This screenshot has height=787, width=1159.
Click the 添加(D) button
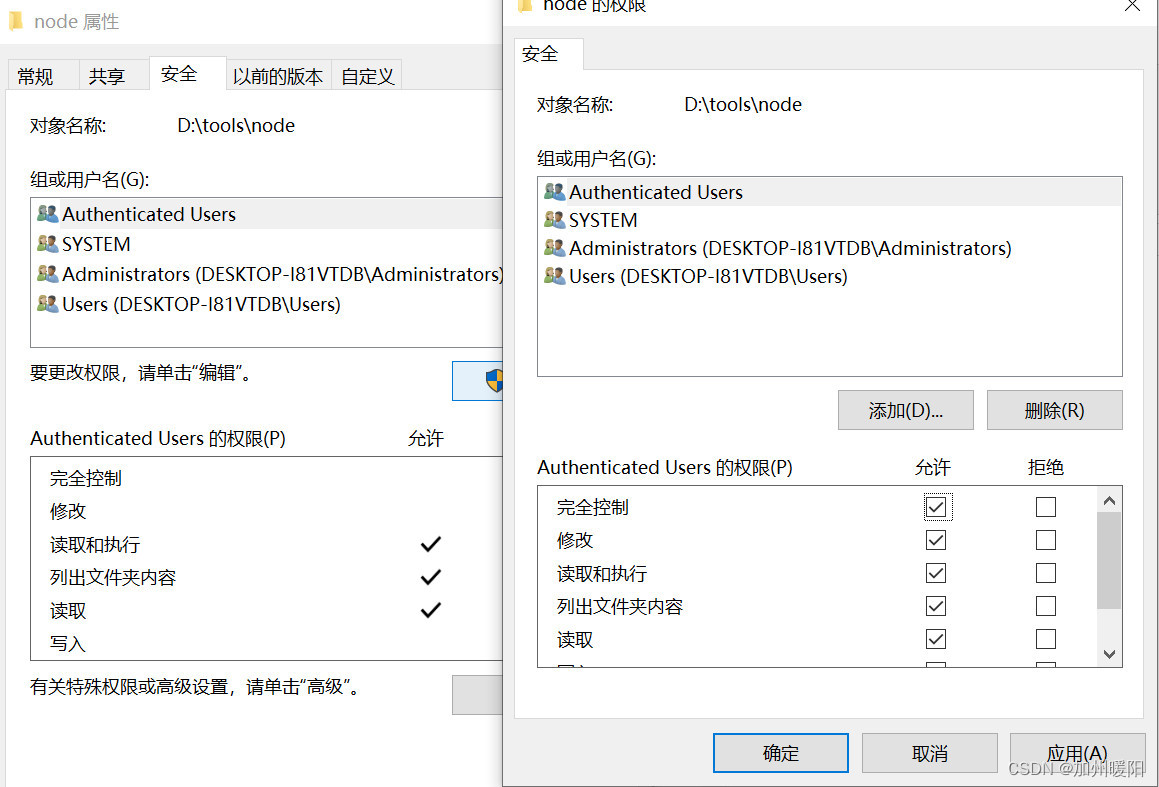tap(905, 409)
